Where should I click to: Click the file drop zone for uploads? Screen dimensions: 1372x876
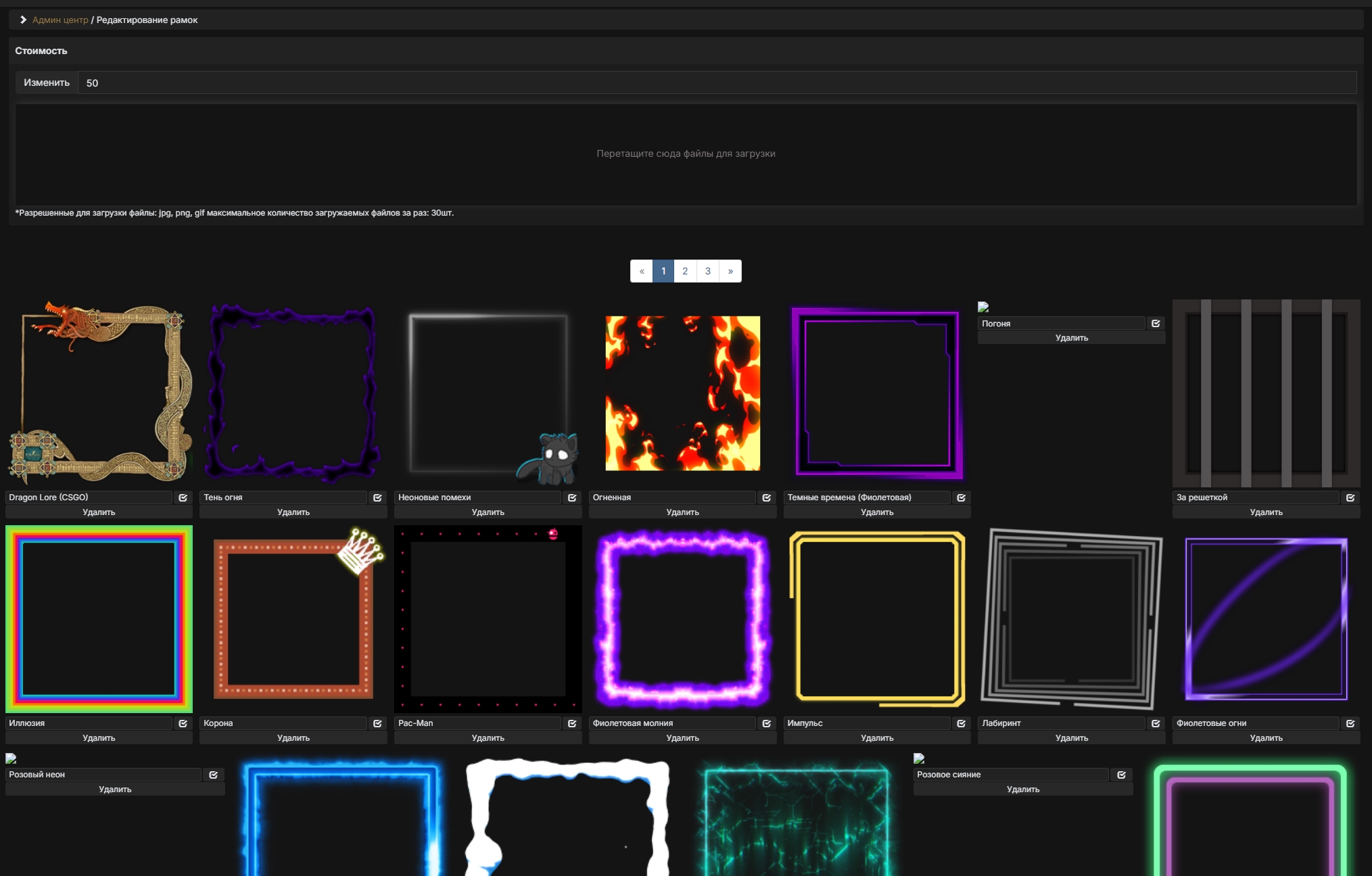685,153
